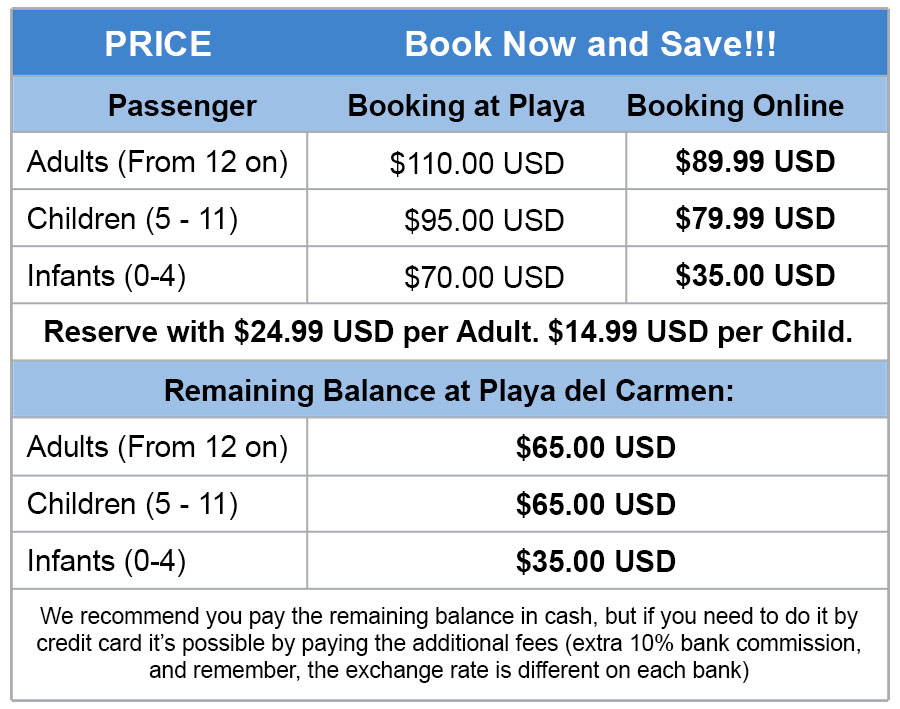Click the Children remaining balance $65.00 USD
900x709 pixels.
pyautogui.click(x=596, y=504)
